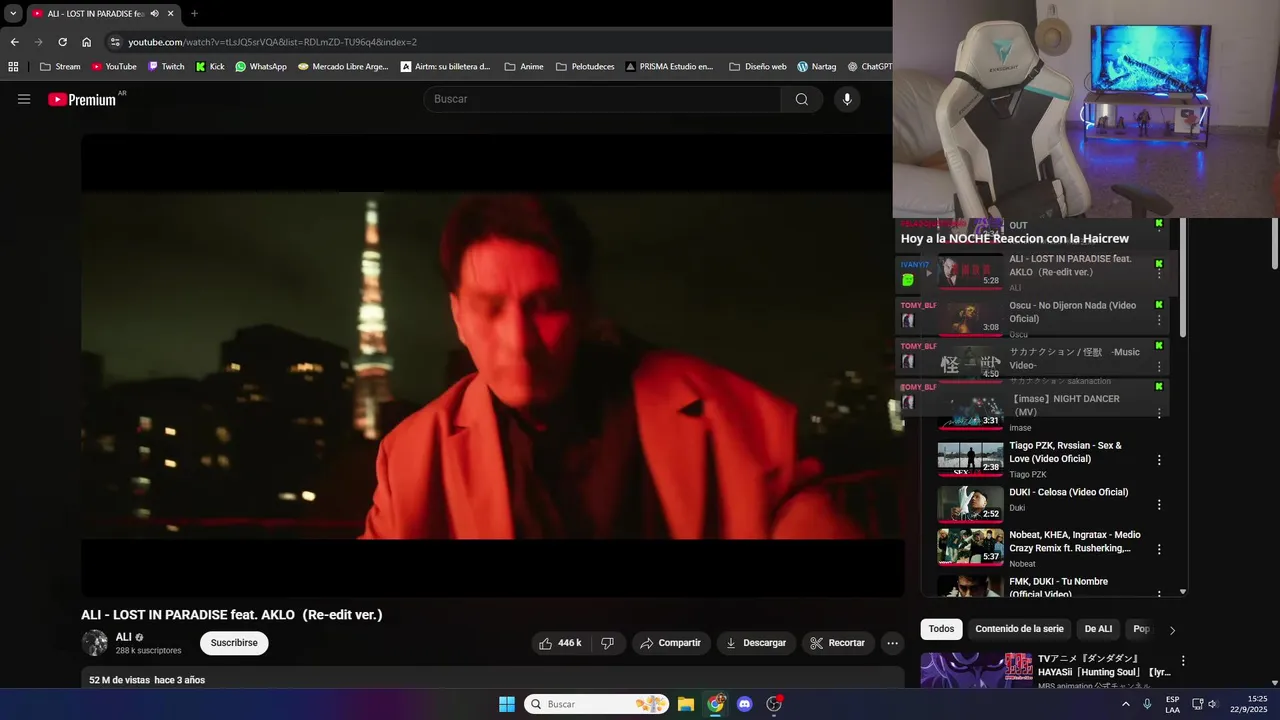Image resolution: width=1280 pixels, height=720 pixels.
Task: Open options for DUKI - Celosa
Action: pyautogui.click(x=1160, y=505)
